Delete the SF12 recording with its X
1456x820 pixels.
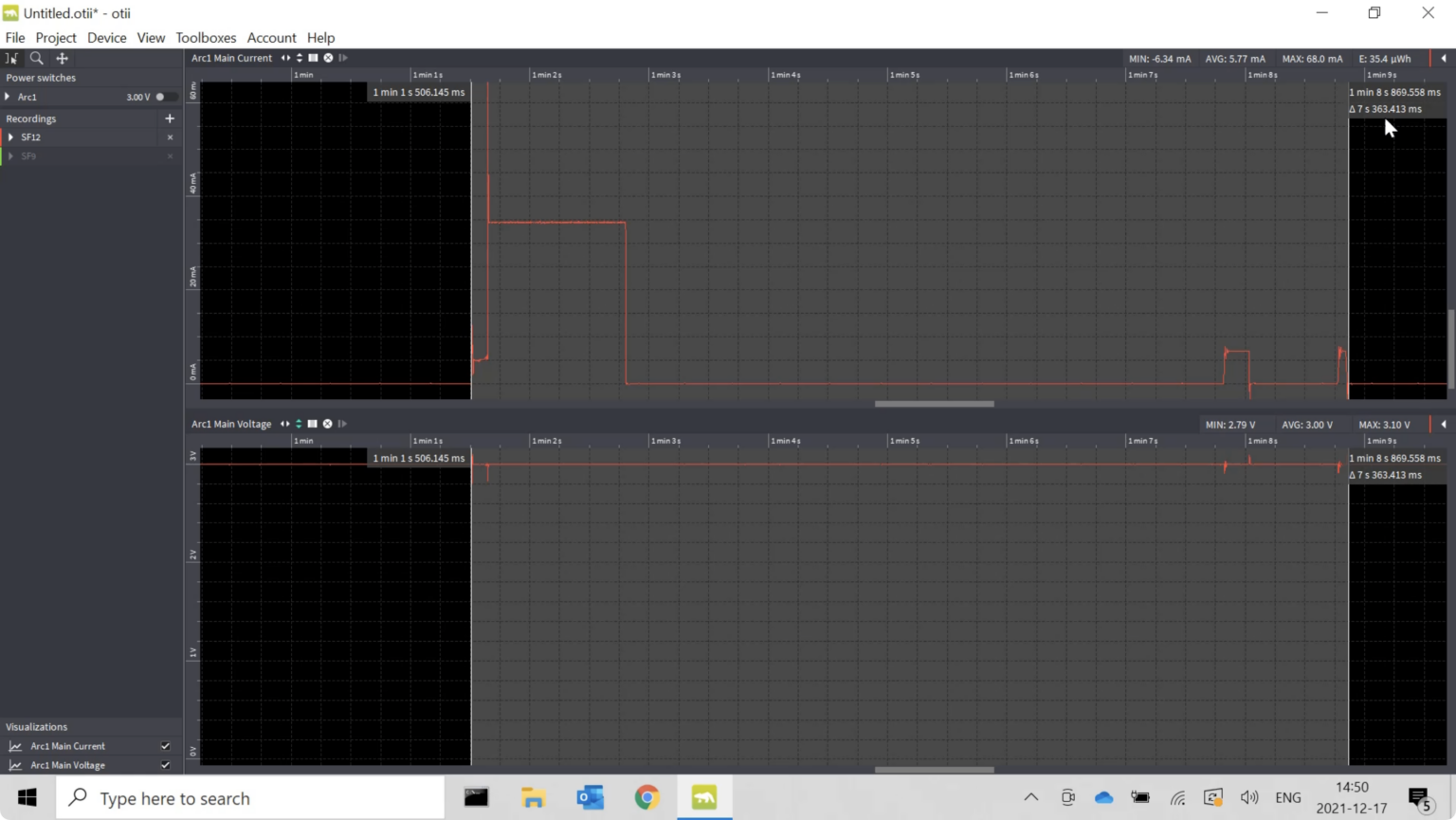tap(171, 137)
